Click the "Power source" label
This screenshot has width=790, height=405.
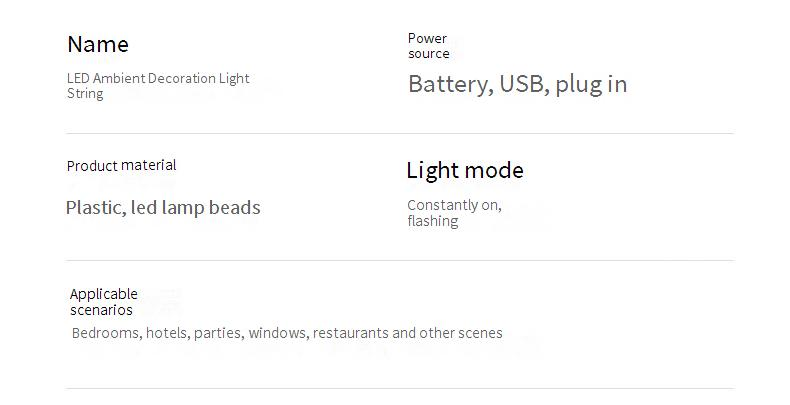click(428, 46)
